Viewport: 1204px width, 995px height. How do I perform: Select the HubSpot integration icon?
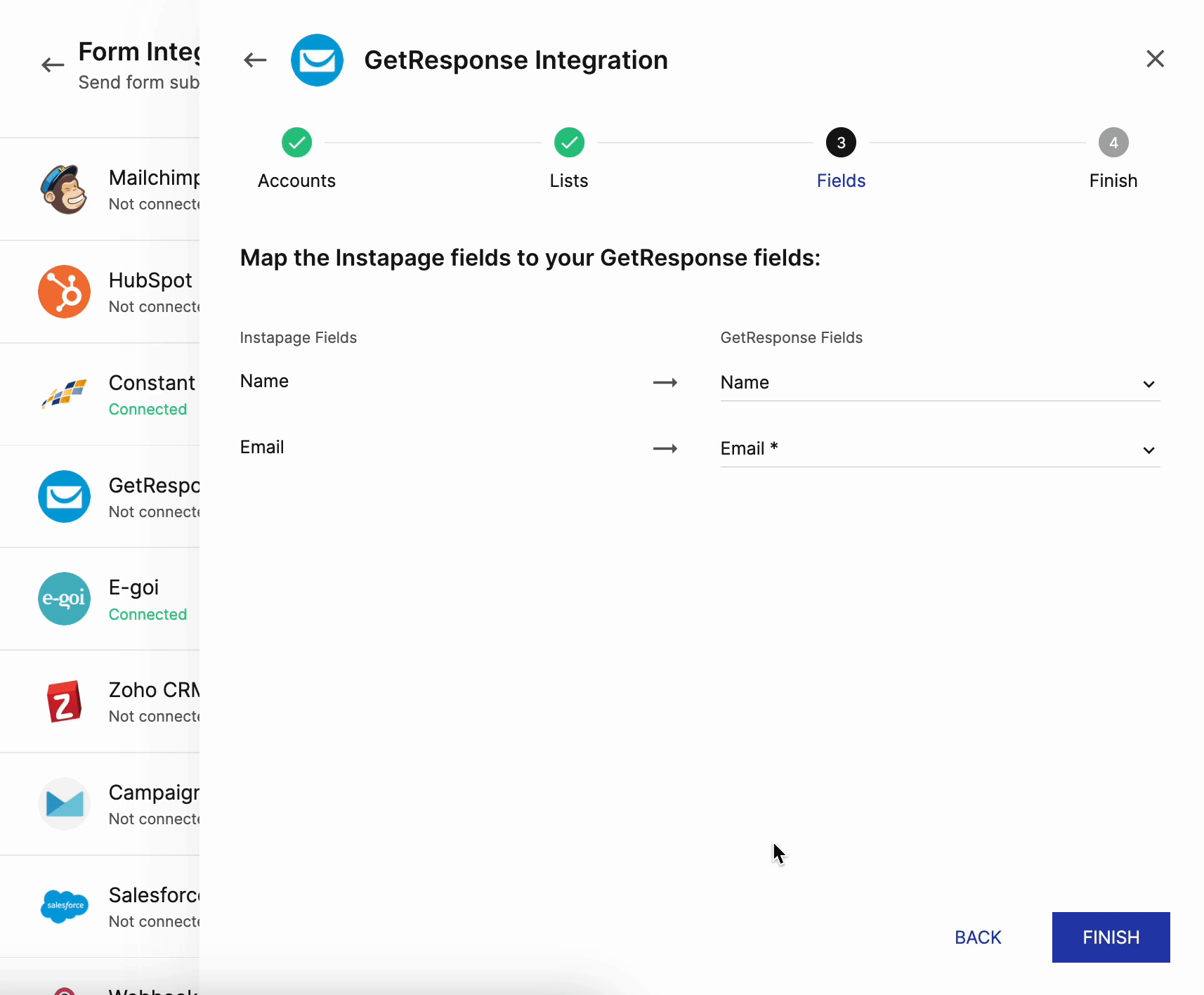(x=64, y=292)
